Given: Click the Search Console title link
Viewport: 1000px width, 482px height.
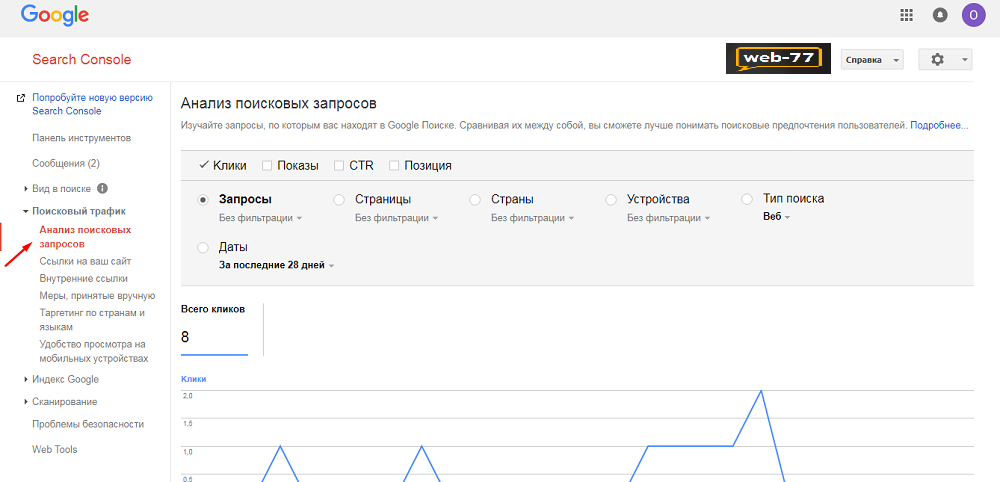Looking at the screenshot, I should point(82,60).
